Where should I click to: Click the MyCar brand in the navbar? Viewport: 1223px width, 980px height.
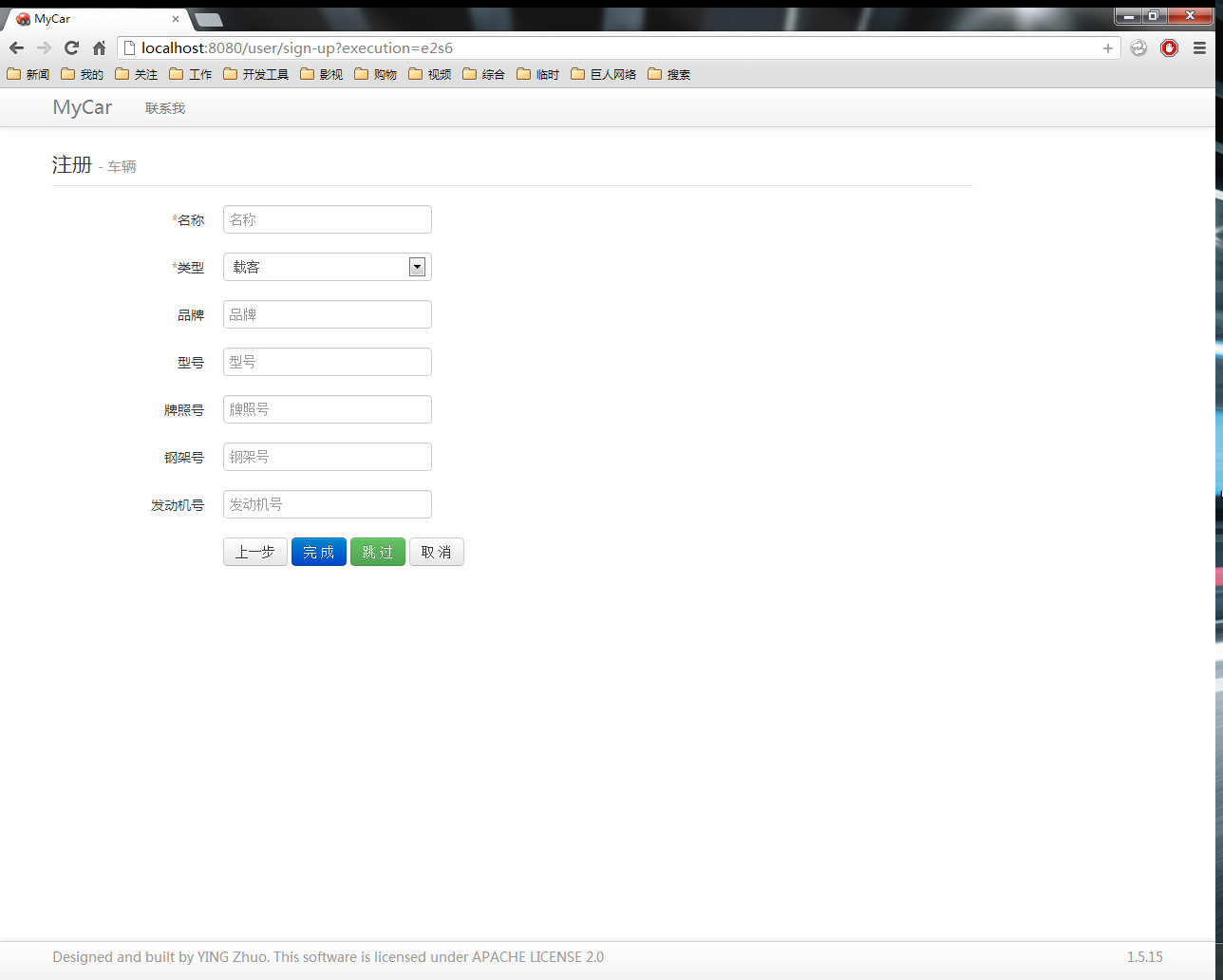pos(83,107)
